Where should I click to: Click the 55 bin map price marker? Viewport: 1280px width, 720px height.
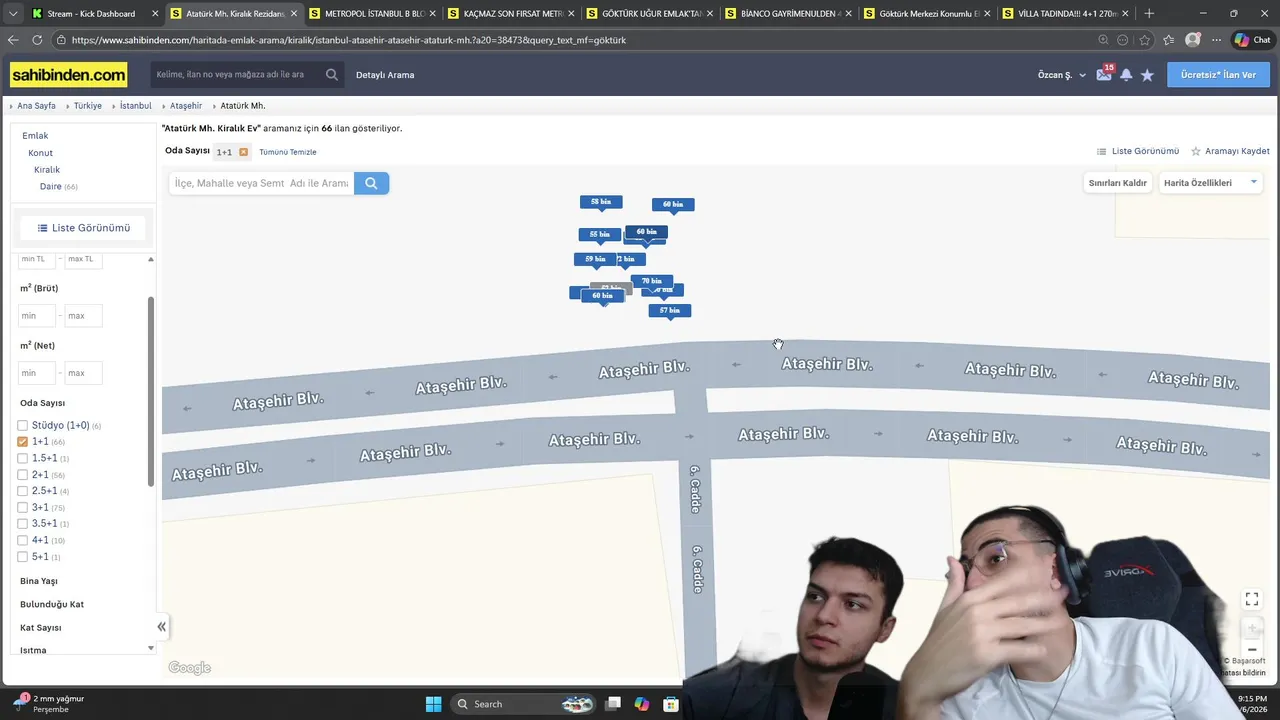(599, 235)
